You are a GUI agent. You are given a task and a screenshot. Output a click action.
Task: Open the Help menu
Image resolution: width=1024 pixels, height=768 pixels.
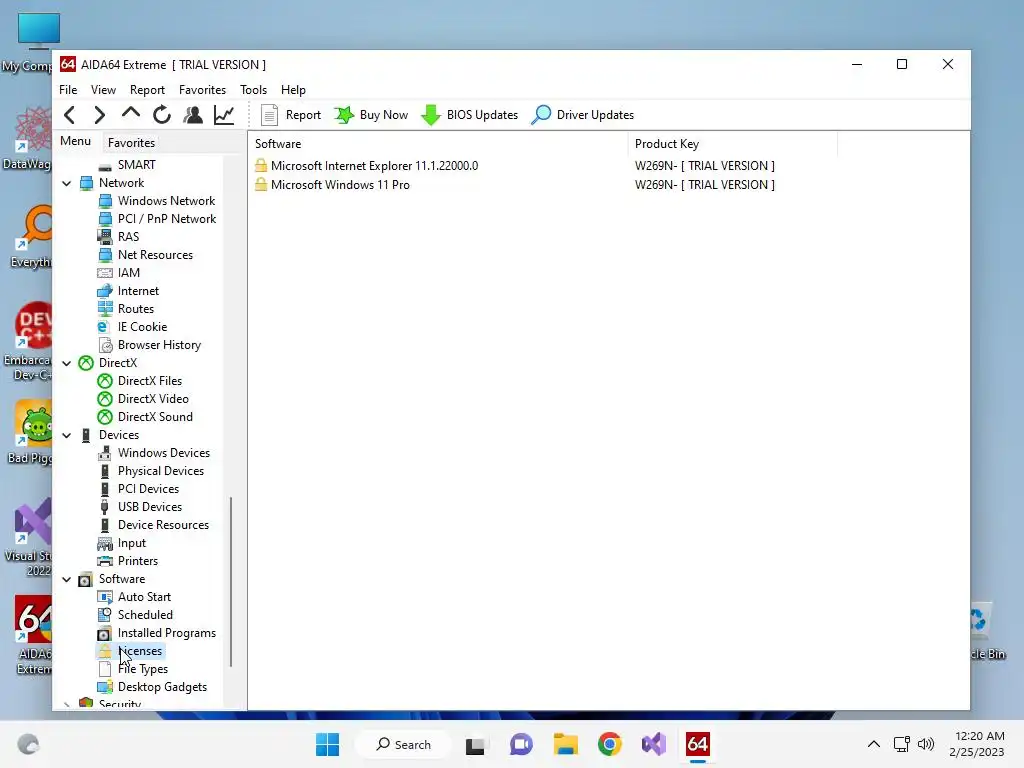293,89
